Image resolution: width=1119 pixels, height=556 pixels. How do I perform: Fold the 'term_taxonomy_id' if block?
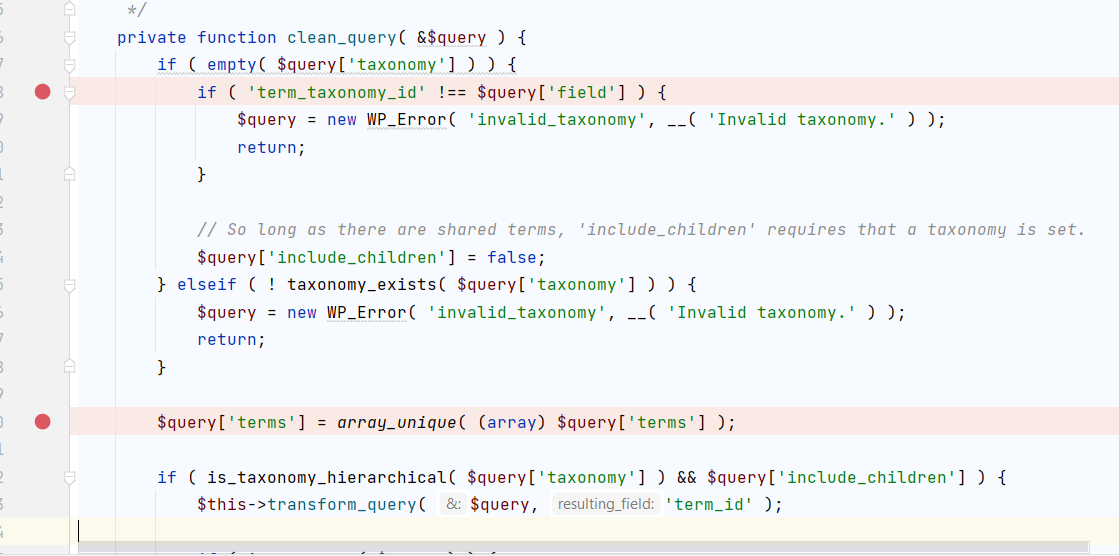[69, 92]
